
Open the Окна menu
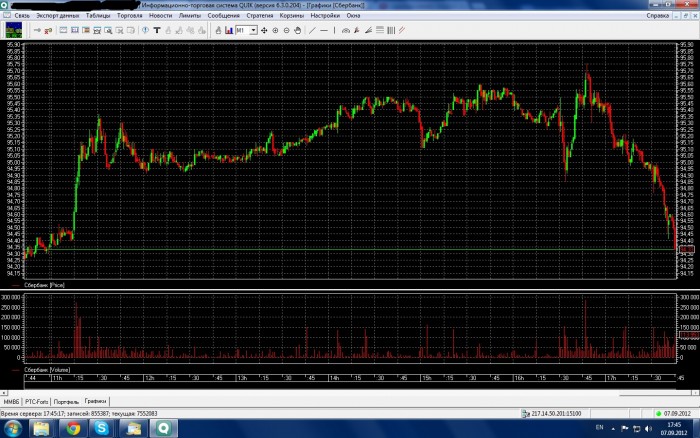[x=353, y=16]
